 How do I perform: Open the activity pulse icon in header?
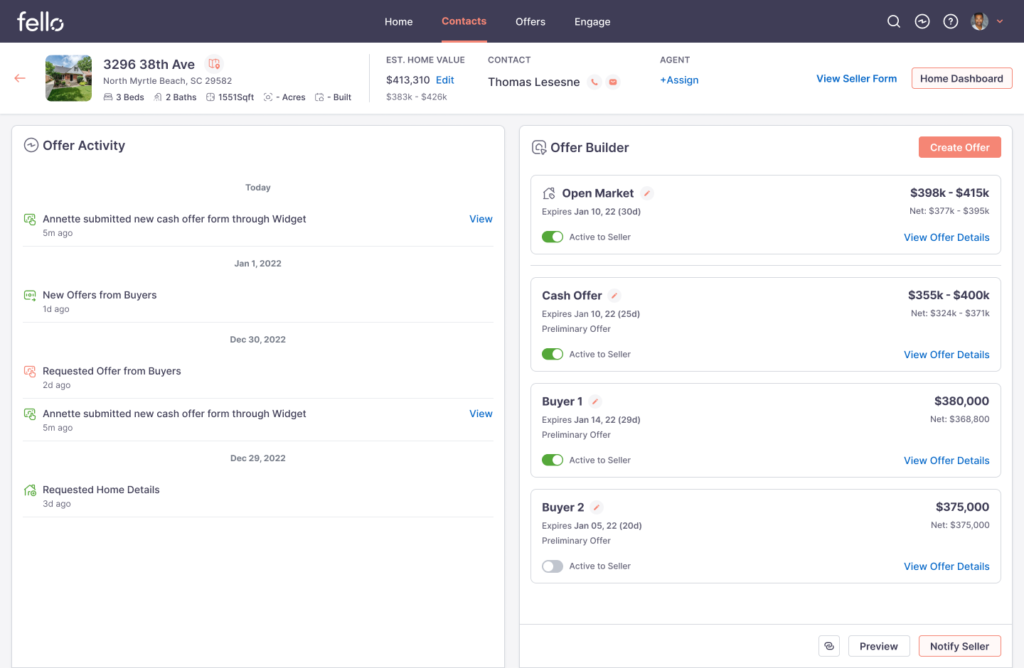pyautogui.click(x=922, y=22)
